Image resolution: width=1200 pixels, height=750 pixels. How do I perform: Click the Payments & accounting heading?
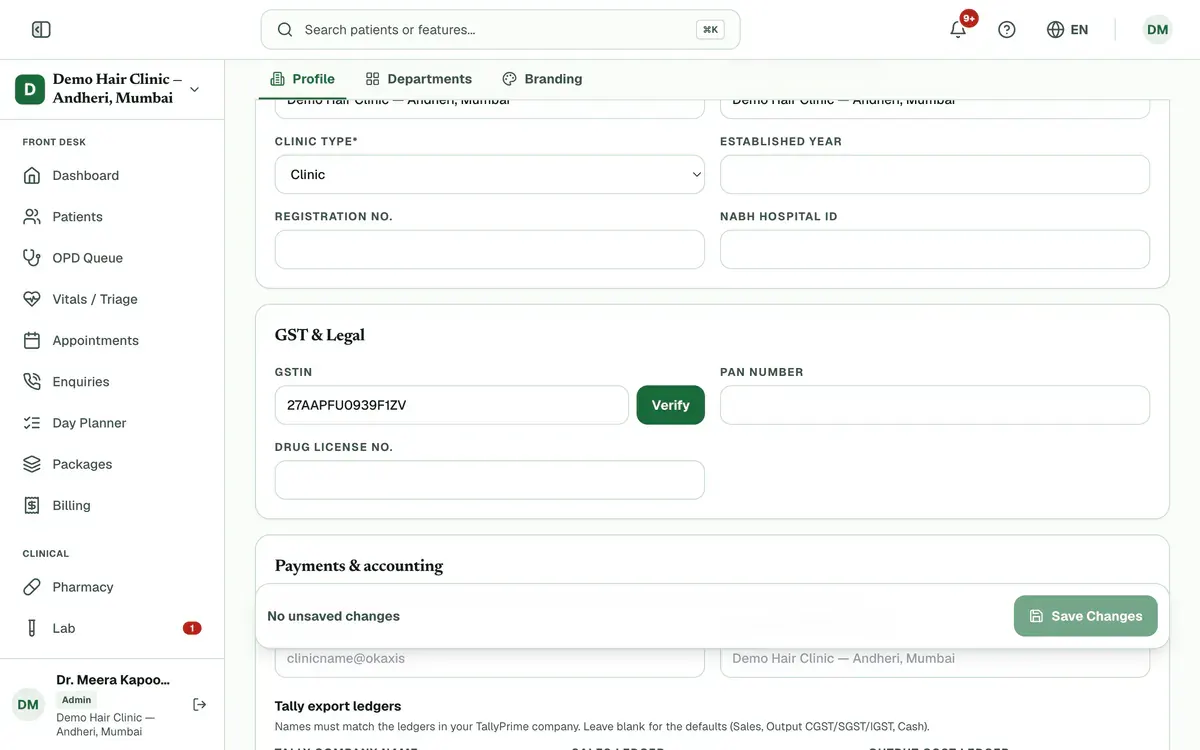tap(359, 566)
